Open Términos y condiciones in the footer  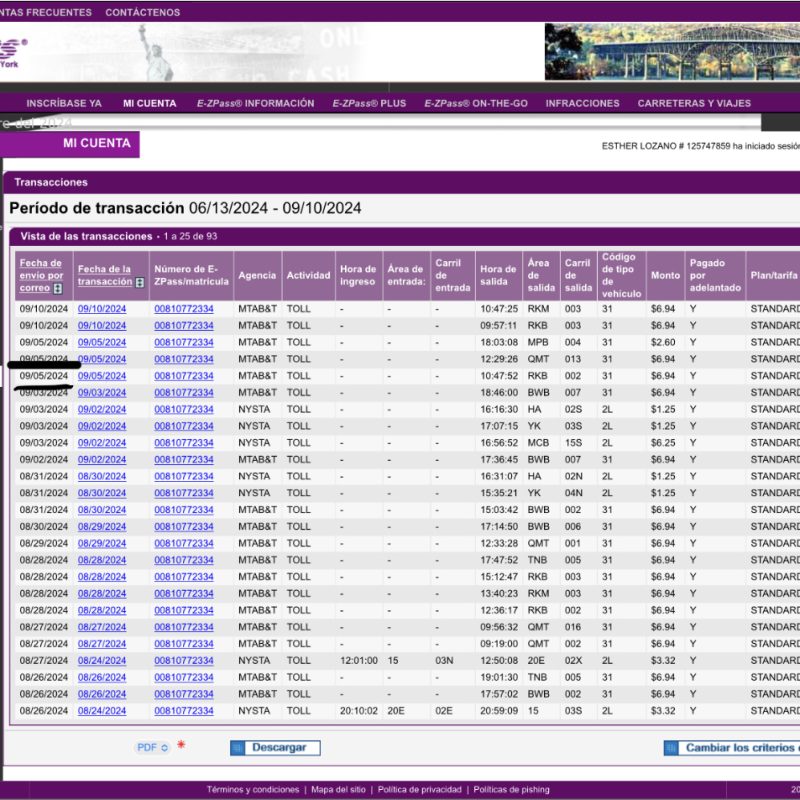pyautogui.click(x=253, y=790)
